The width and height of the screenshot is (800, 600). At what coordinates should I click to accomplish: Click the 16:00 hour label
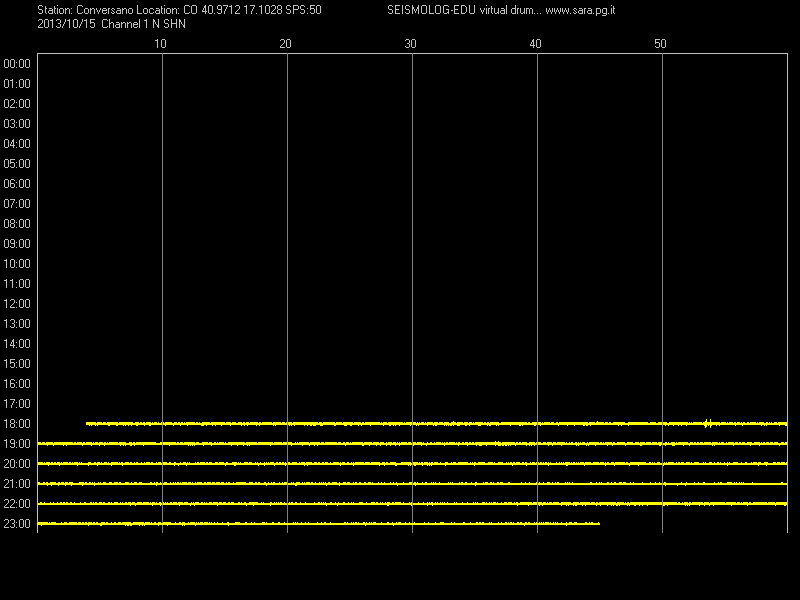(x=17, y=384)
